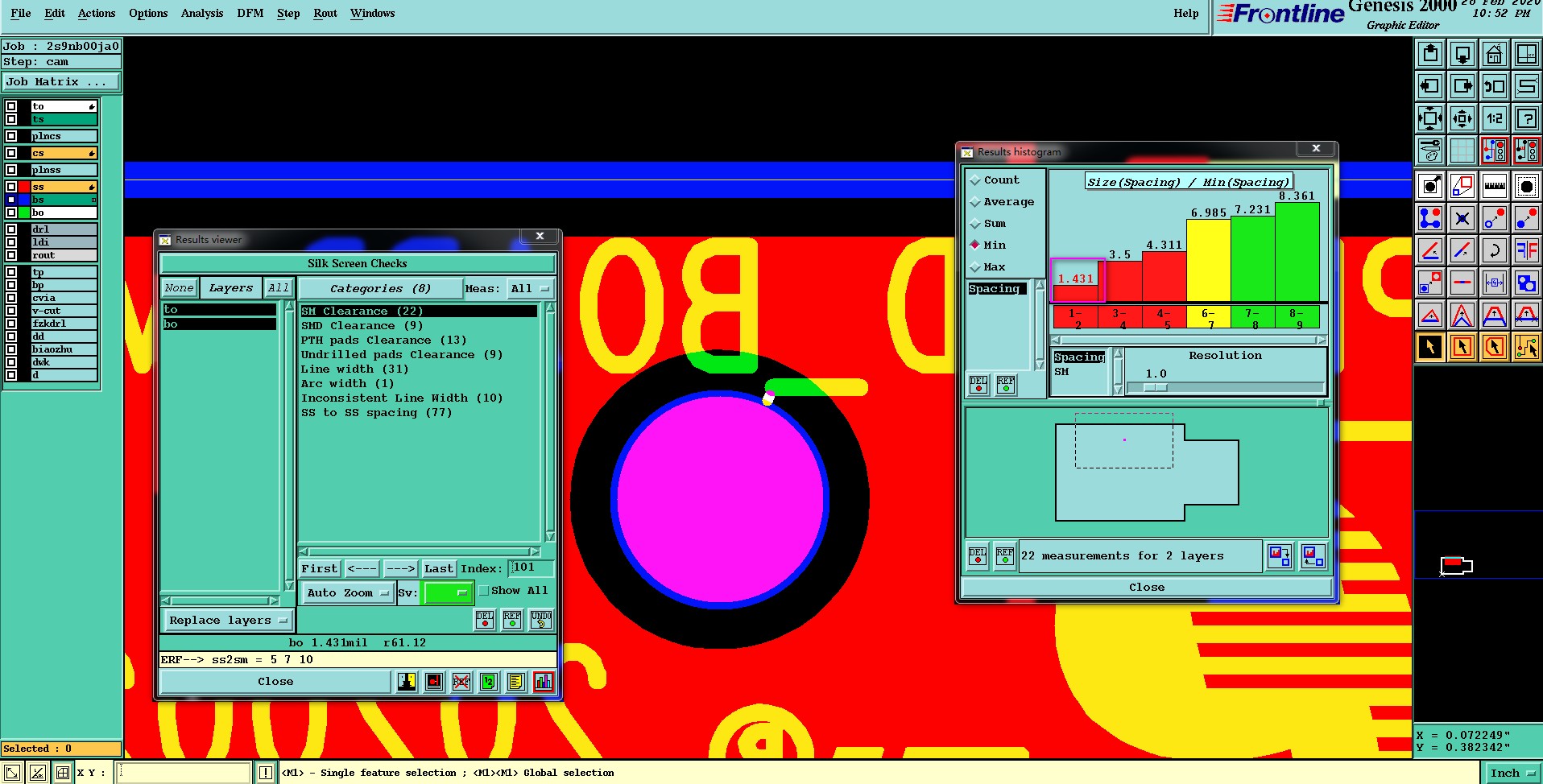Click Last button in Results viewer
The width and height of the screenshot is (1543, 784).
(439, 568)
